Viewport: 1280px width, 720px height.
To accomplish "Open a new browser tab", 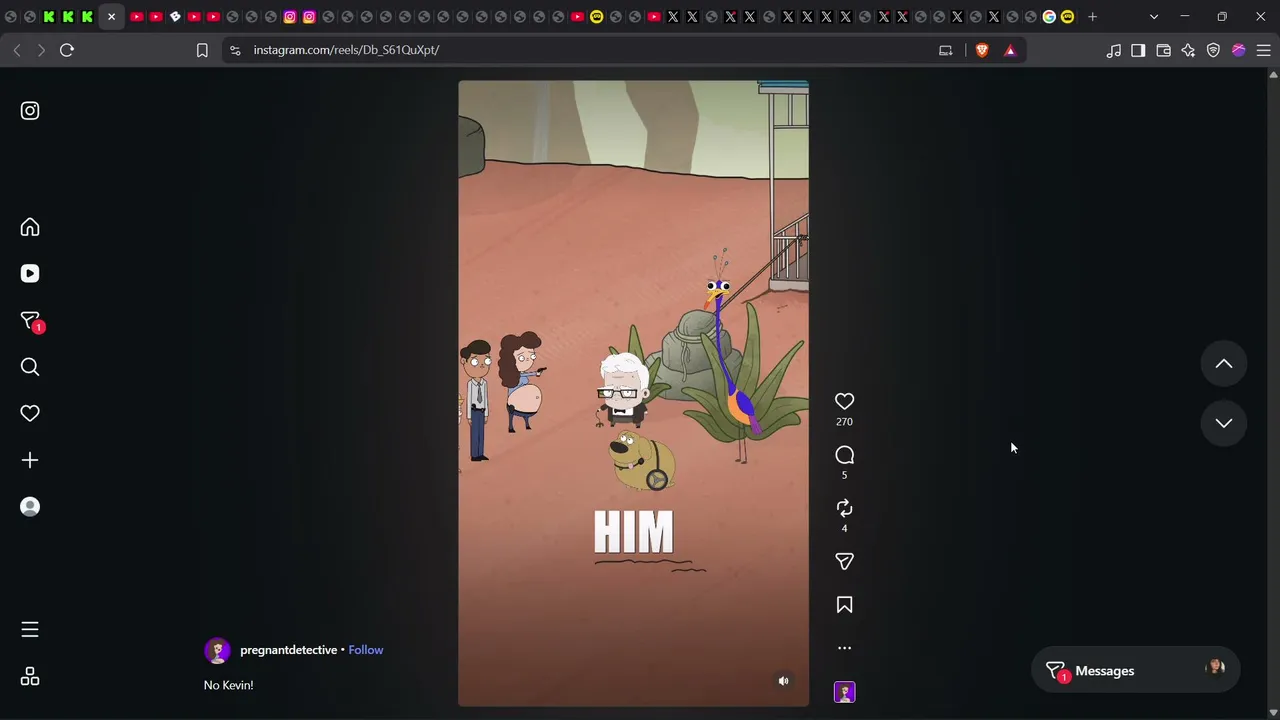I will [1093, 17].
